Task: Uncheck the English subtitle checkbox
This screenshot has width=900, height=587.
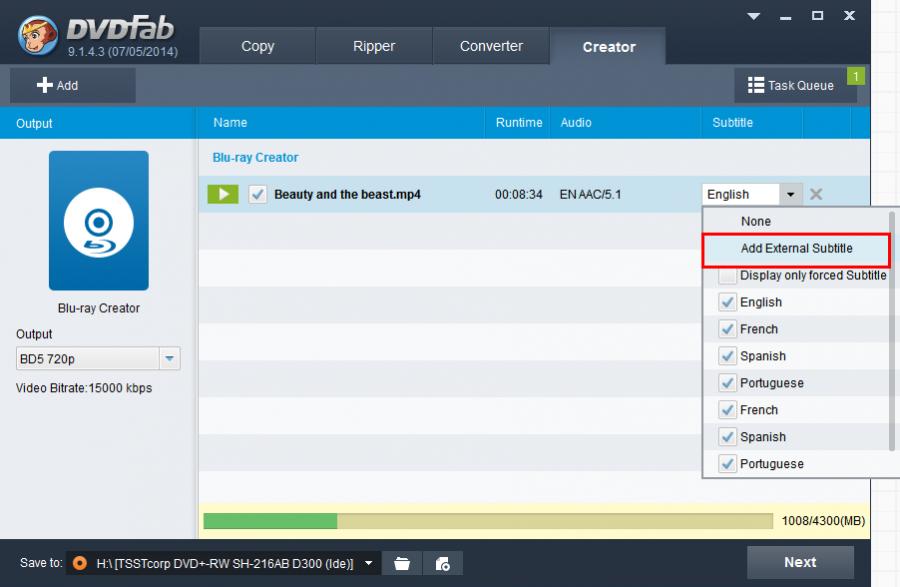Action: [x=727, y=302]
